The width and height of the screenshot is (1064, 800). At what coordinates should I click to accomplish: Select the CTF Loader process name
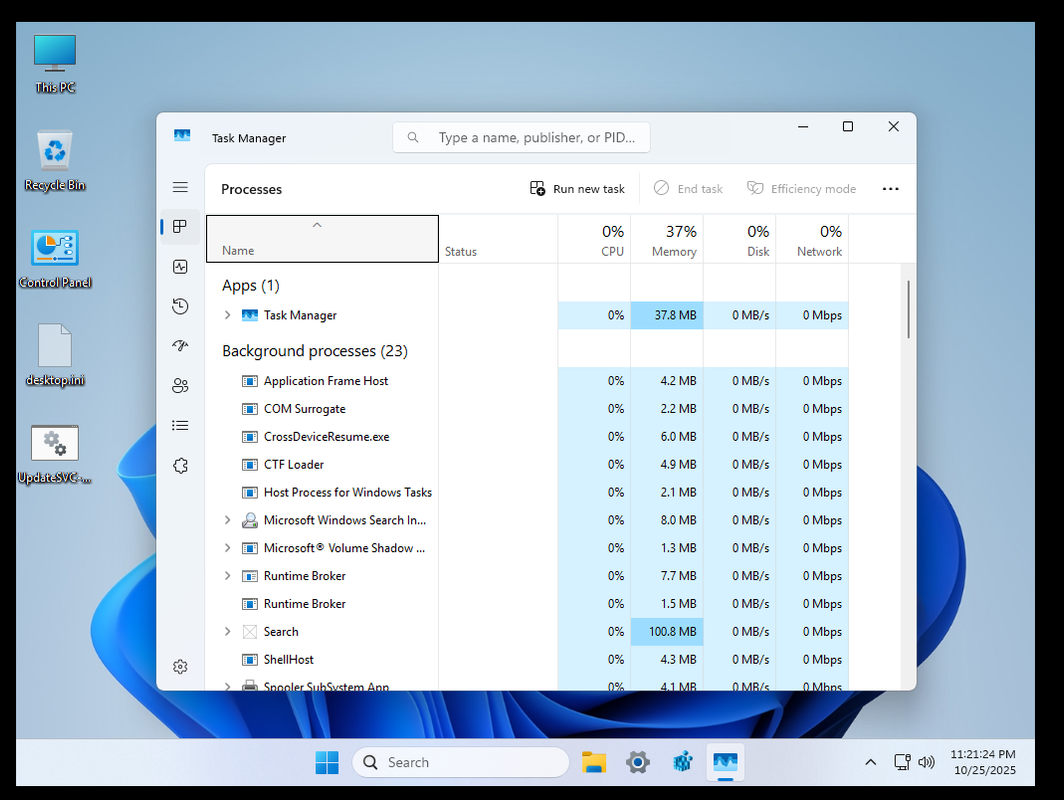coord(294,464)
